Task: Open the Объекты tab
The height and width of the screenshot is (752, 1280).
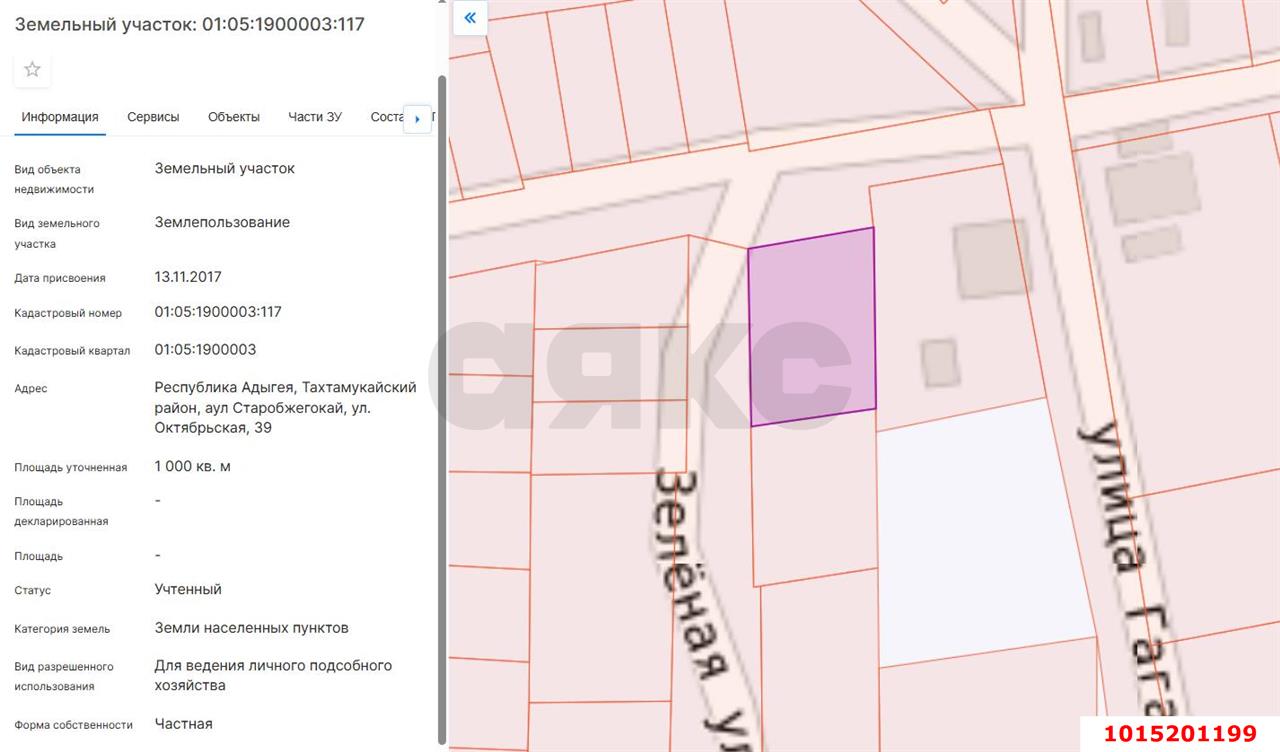Action: 234,117
